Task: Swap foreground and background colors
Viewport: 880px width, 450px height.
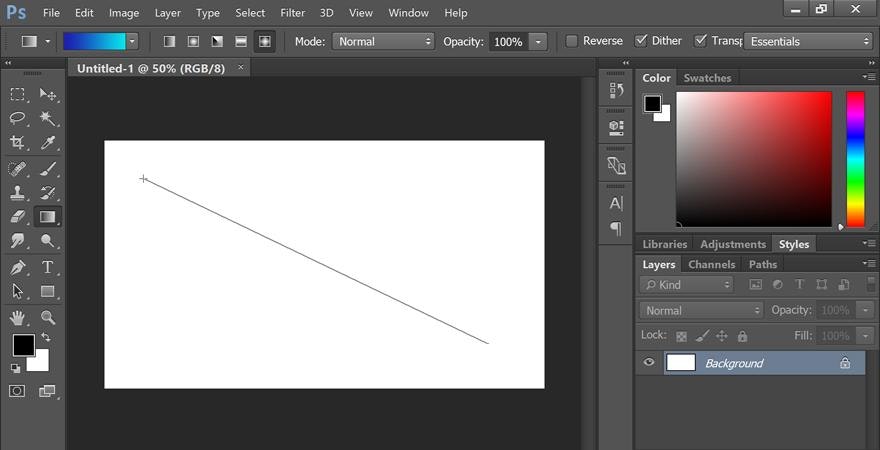Action: pyautogui.click(x=46, y=338)
